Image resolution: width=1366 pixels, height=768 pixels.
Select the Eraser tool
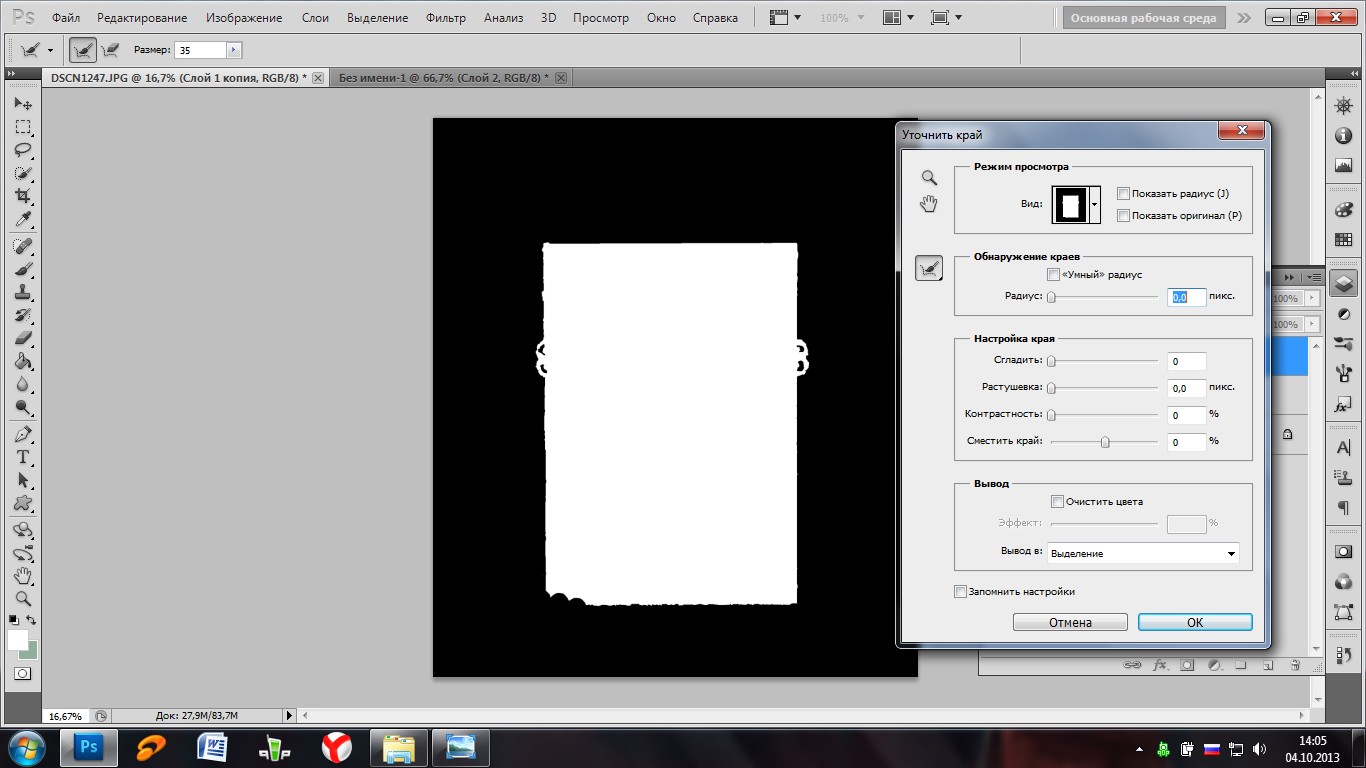(x=23, y=338)
